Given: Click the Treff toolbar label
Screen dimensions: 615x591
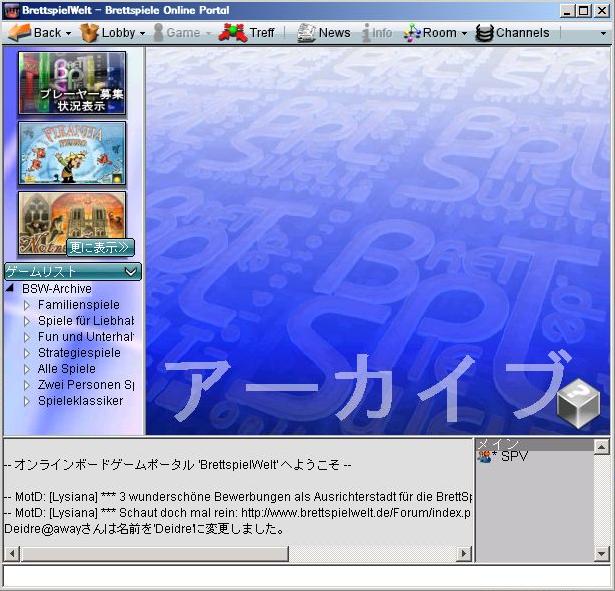Looking at the screenshot, I should [262, 33].
